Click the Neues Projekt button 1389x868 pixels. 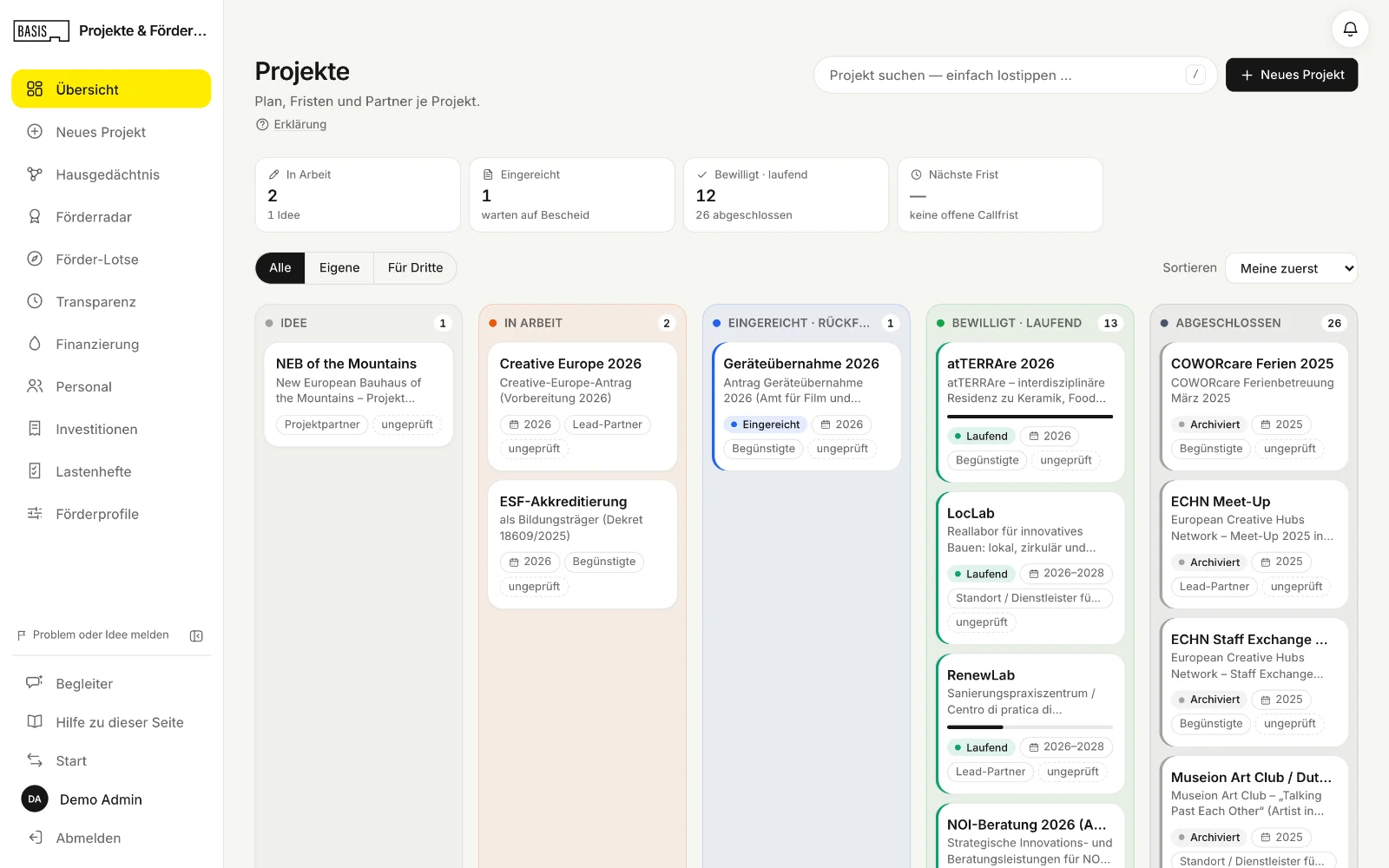(x=1292, y=75)
